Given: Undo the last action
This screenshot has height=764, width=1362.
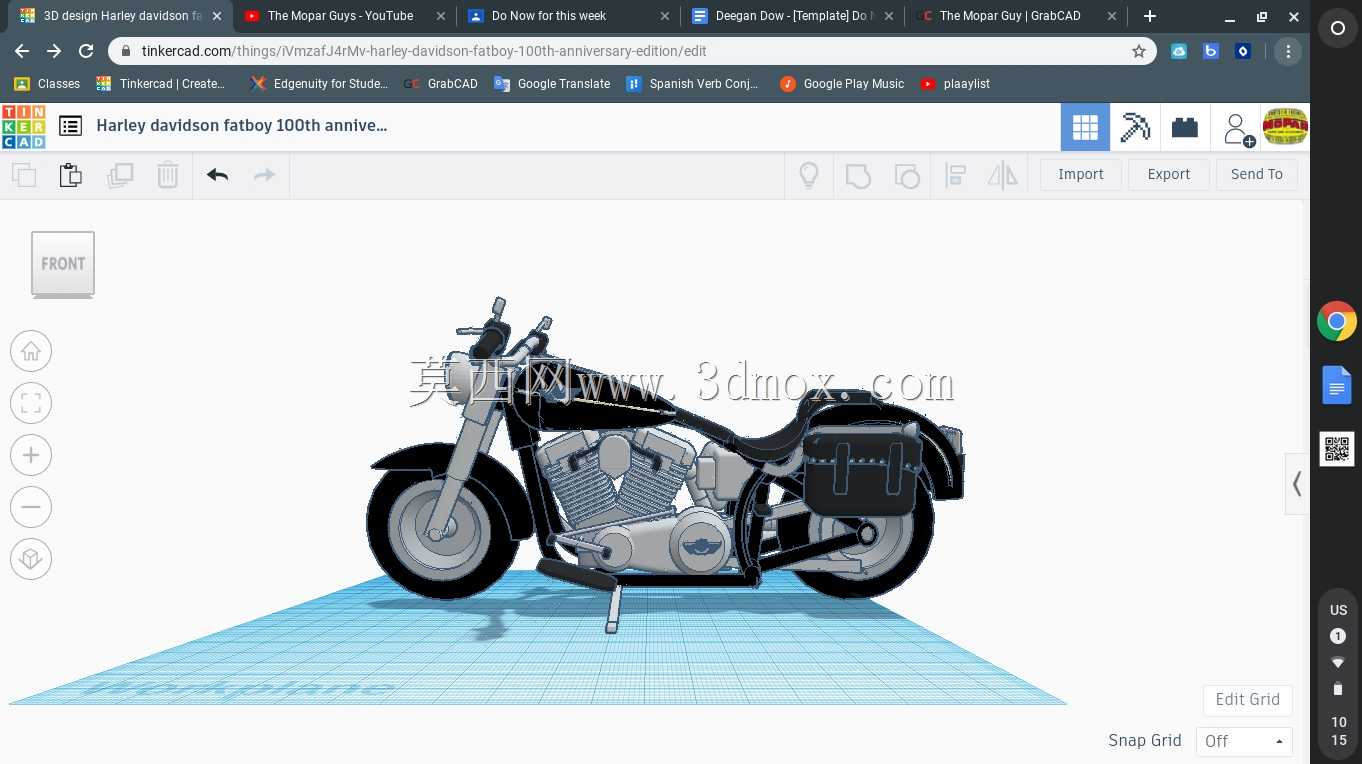Looking at the screenshot, I should click(x=217, y=175).
